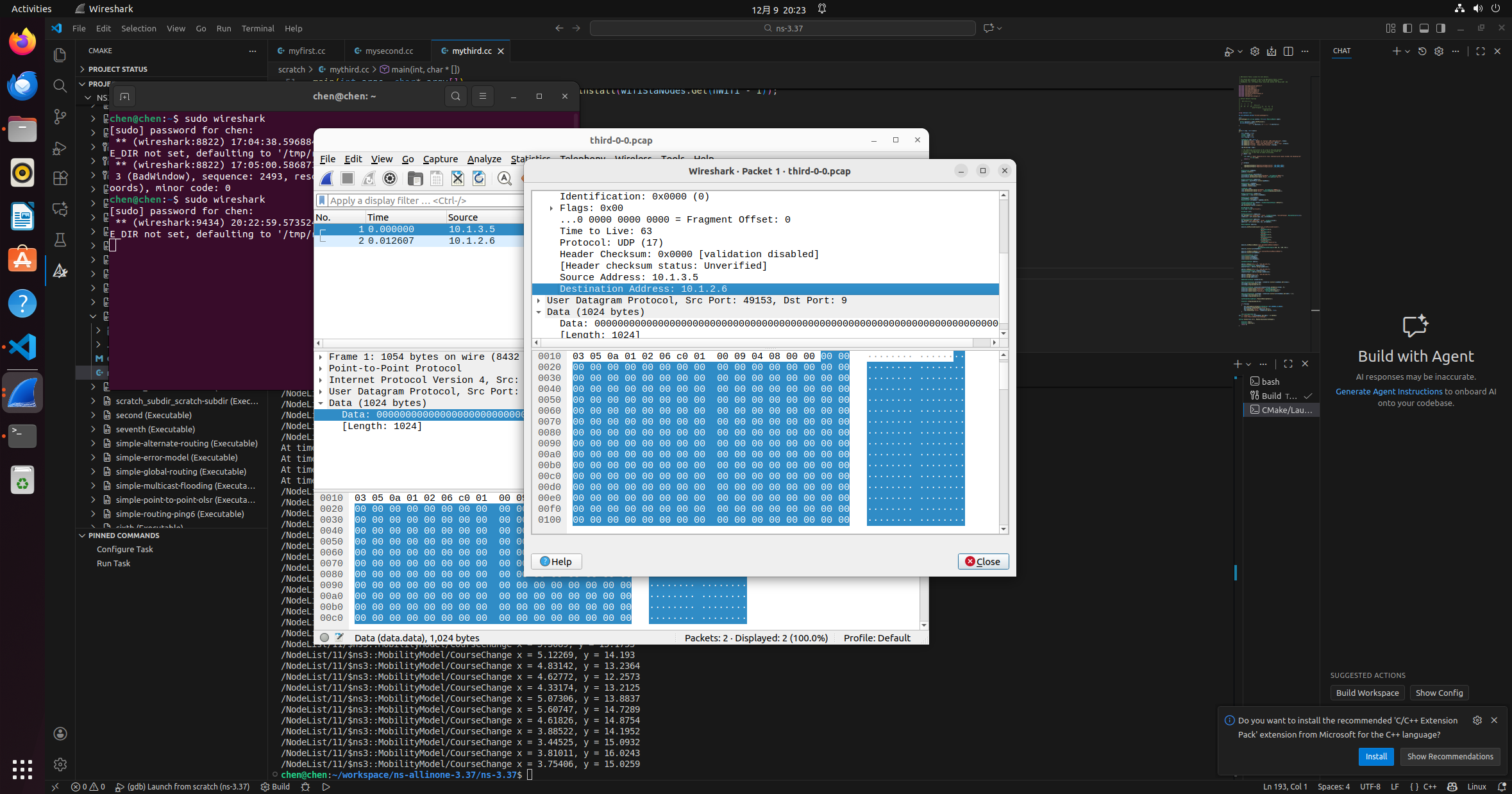Toggle the bottom panel layout button
The image size is (1512, 794).
pyautogui.click(x=1424, y=28)
